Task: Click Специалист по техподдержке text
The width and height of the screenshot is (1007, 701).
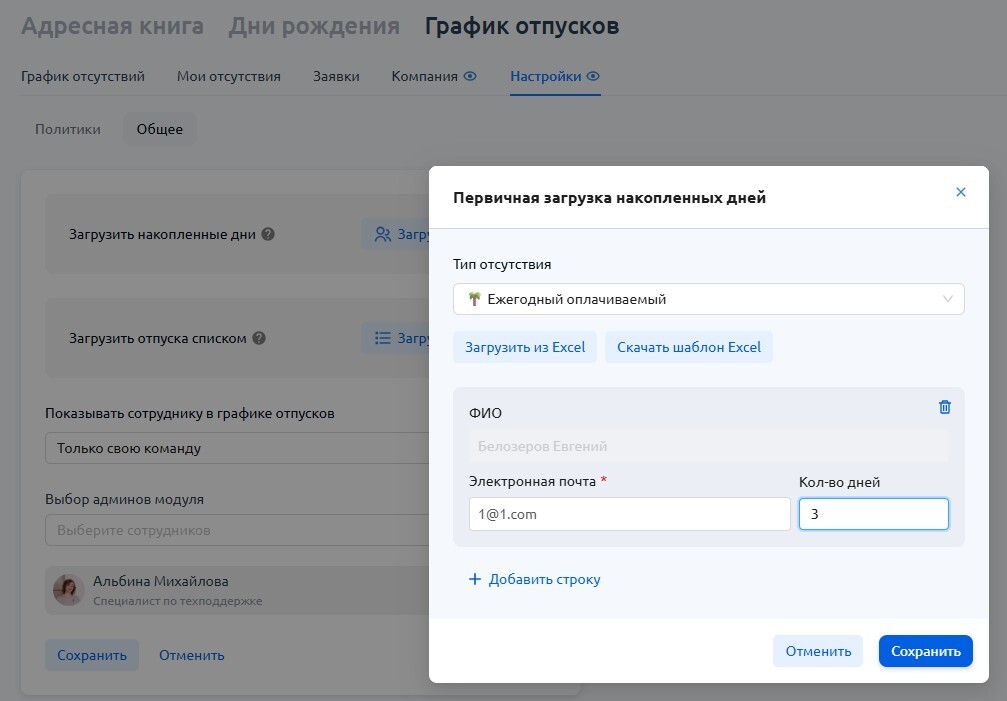Action: [x=177, y=601]
